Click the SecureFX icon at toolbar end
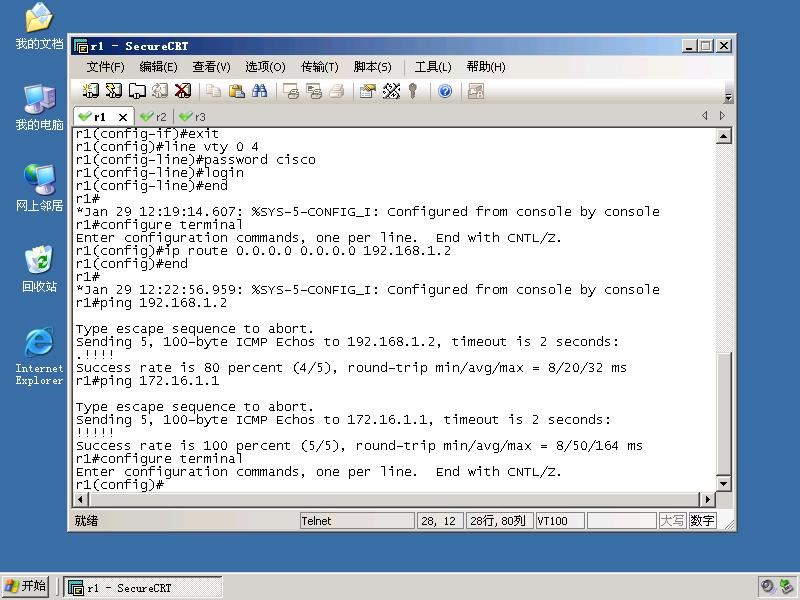The image size is (800, 600). click(x=476, y=91)
